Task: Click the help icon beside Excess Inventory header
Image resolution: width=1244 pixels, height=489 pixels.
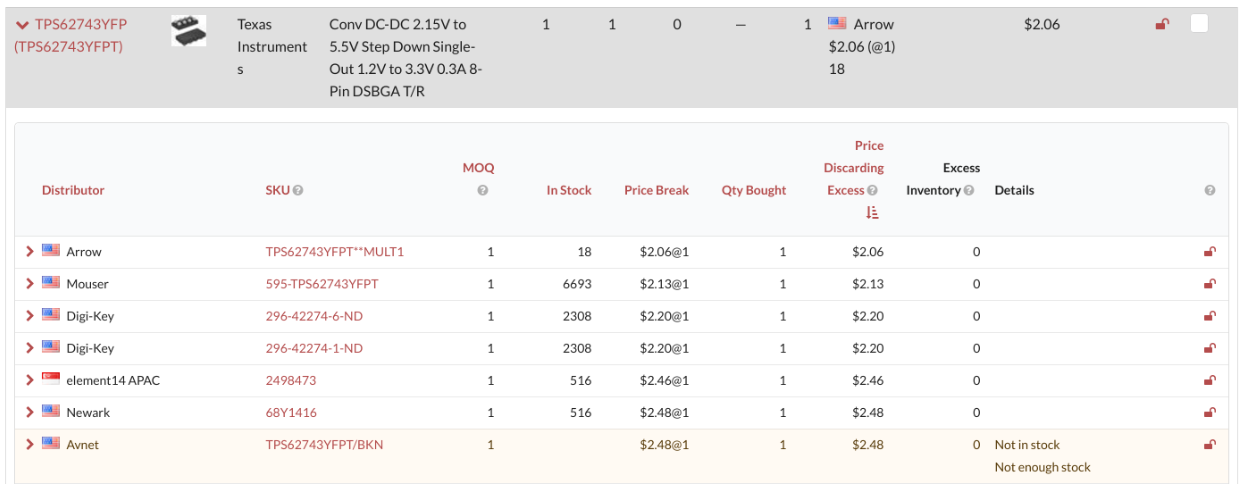Action: point(968,191)
